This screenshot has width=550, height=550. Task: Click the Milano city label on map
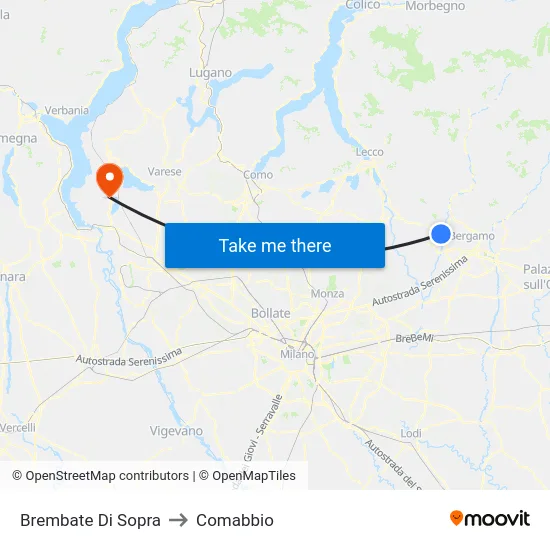click(x=297, y=354)
